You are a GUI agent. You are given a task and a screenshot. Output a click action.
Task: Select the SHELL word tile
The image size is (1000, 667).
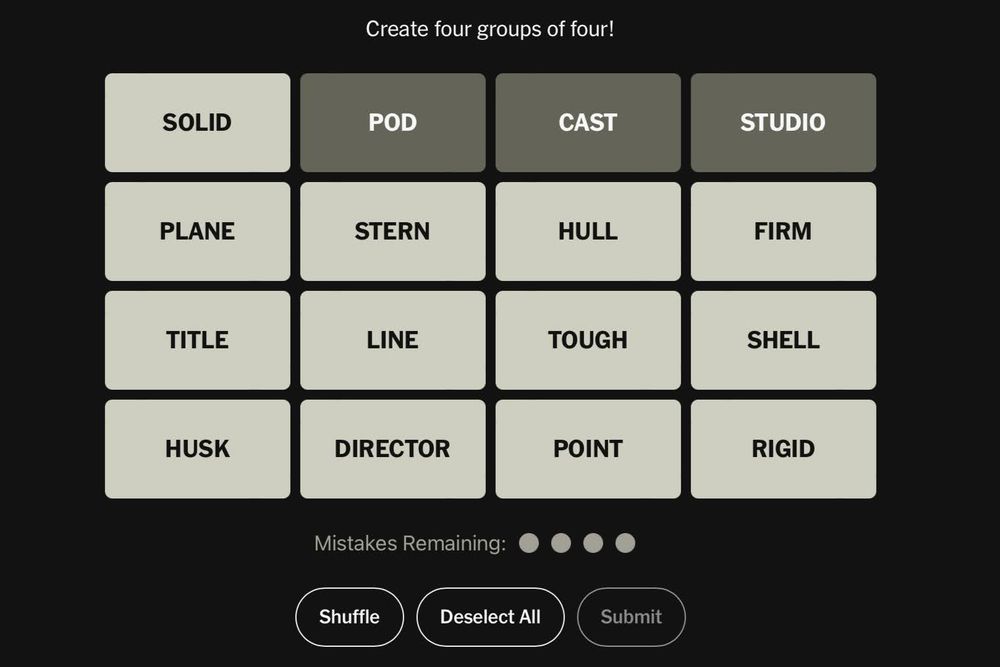(x=783, y=341)
